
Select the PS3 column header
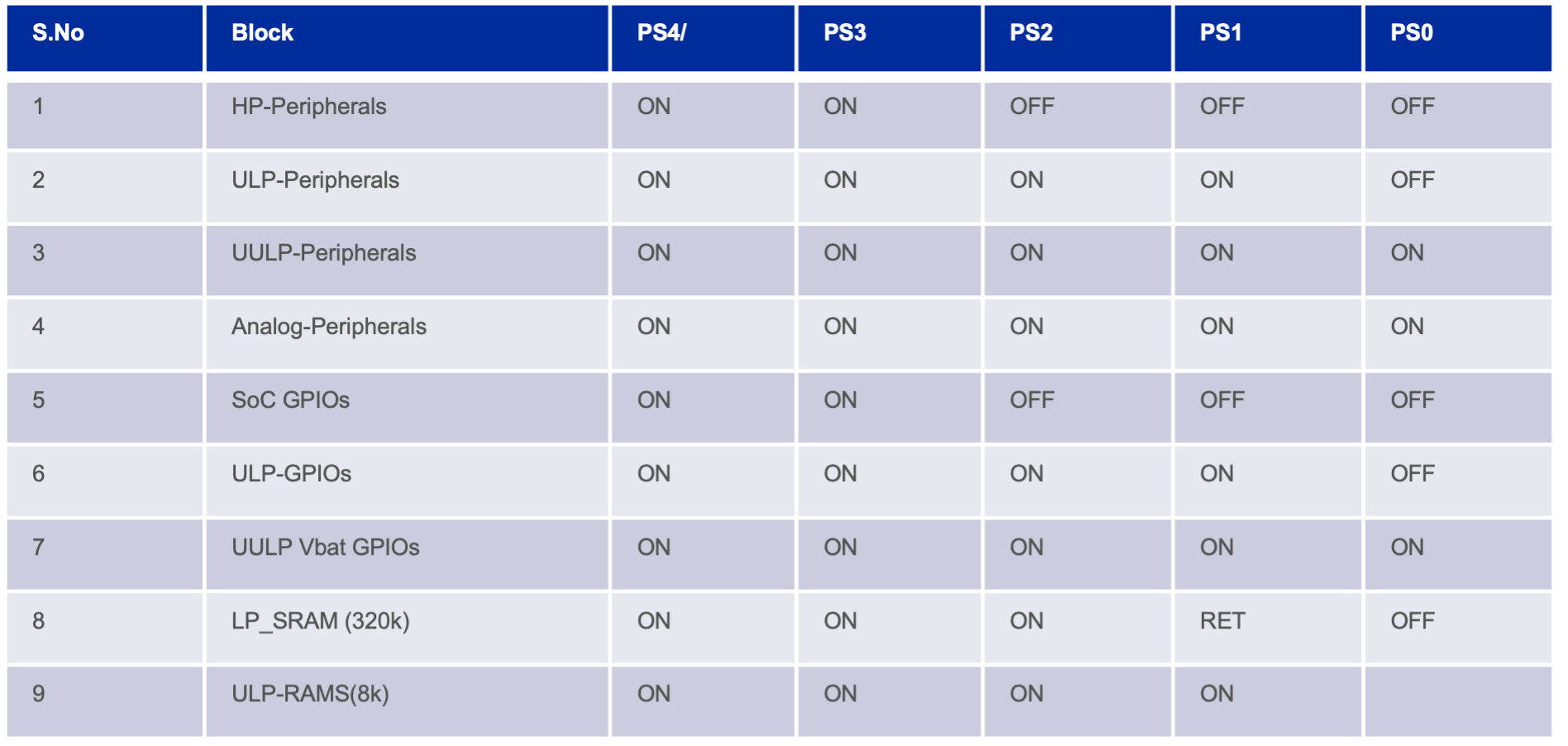889,38
